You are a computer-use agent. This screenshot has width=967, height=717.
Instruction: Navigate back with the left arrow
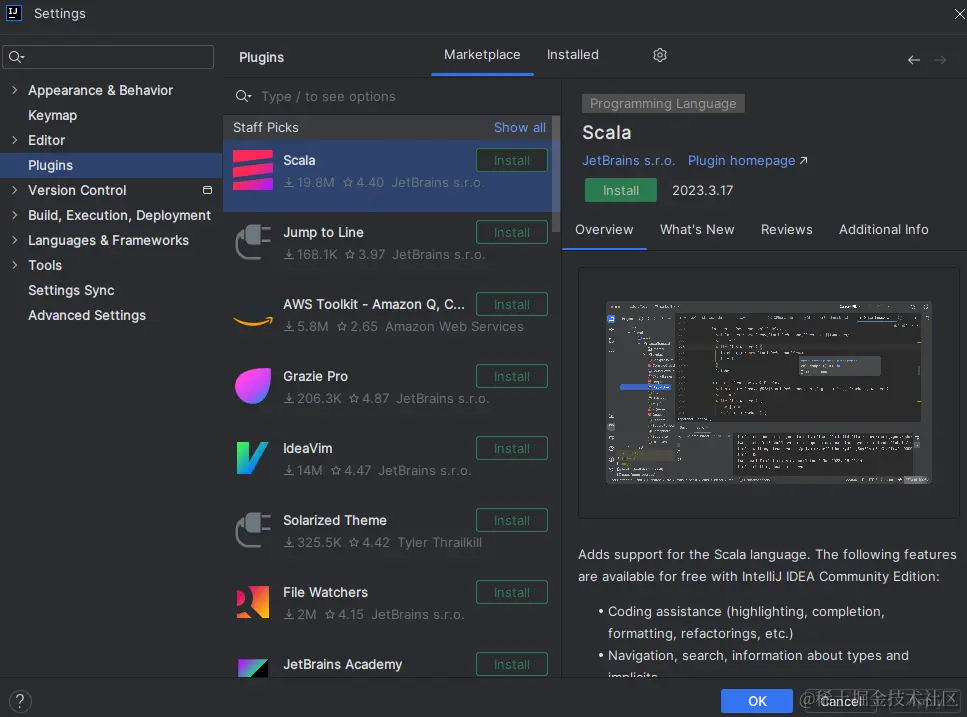914,60
